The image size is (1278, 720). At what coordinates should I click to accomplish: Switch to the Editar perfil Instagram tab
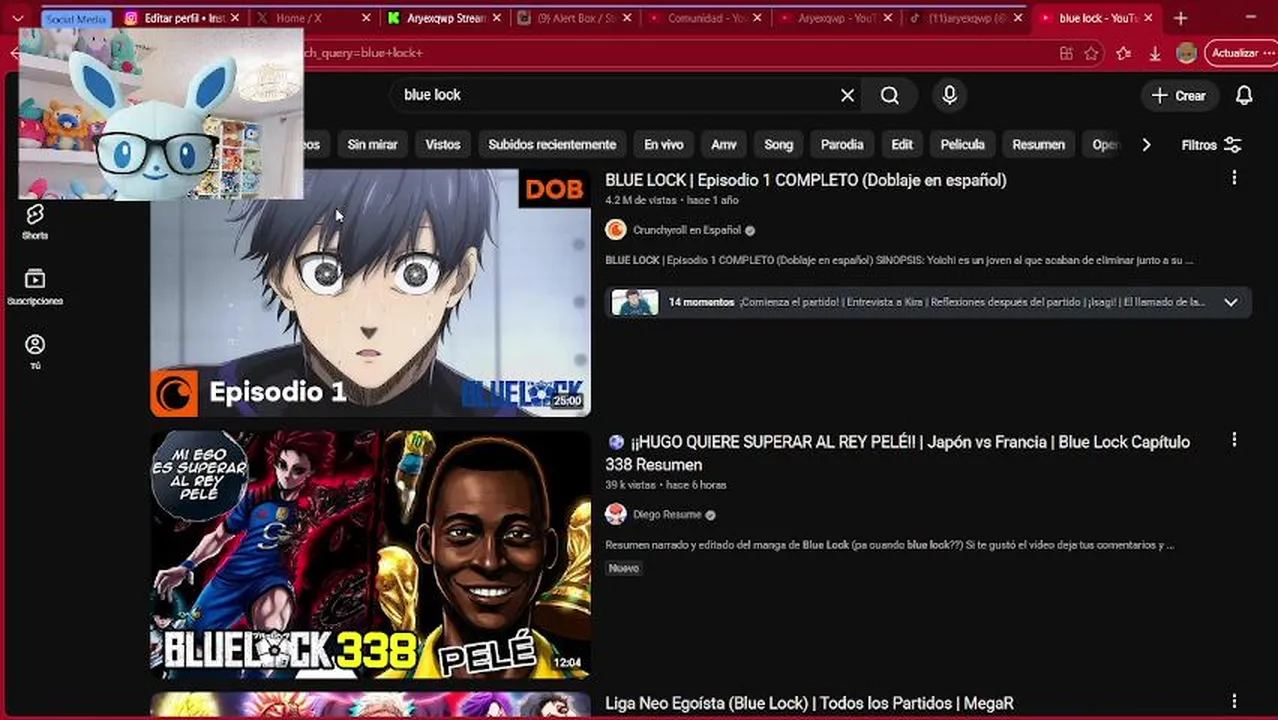tap(183, 18)
